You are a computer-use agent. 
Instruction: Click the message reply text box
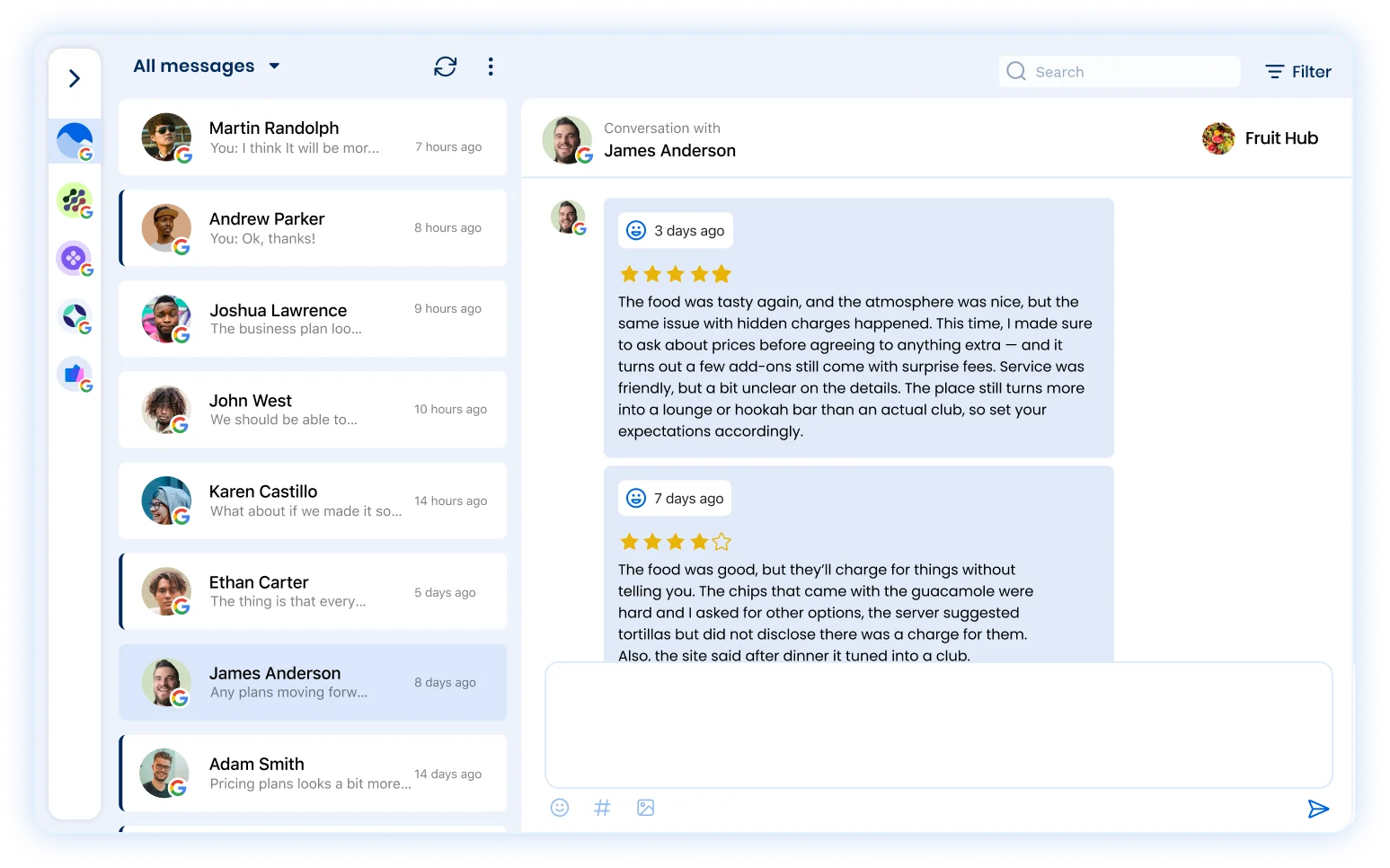938,724
